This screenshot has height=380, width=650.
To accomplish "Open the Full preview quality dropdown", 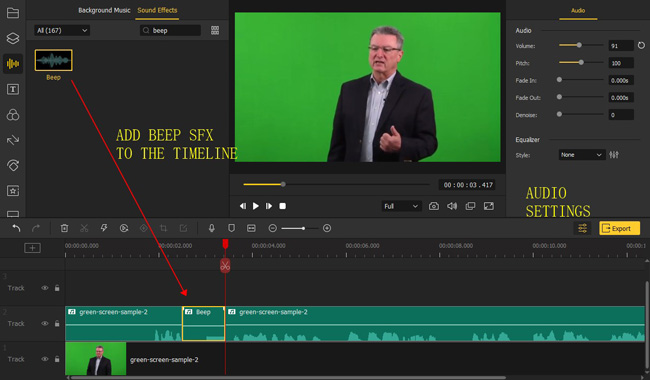I will (401, 206).
